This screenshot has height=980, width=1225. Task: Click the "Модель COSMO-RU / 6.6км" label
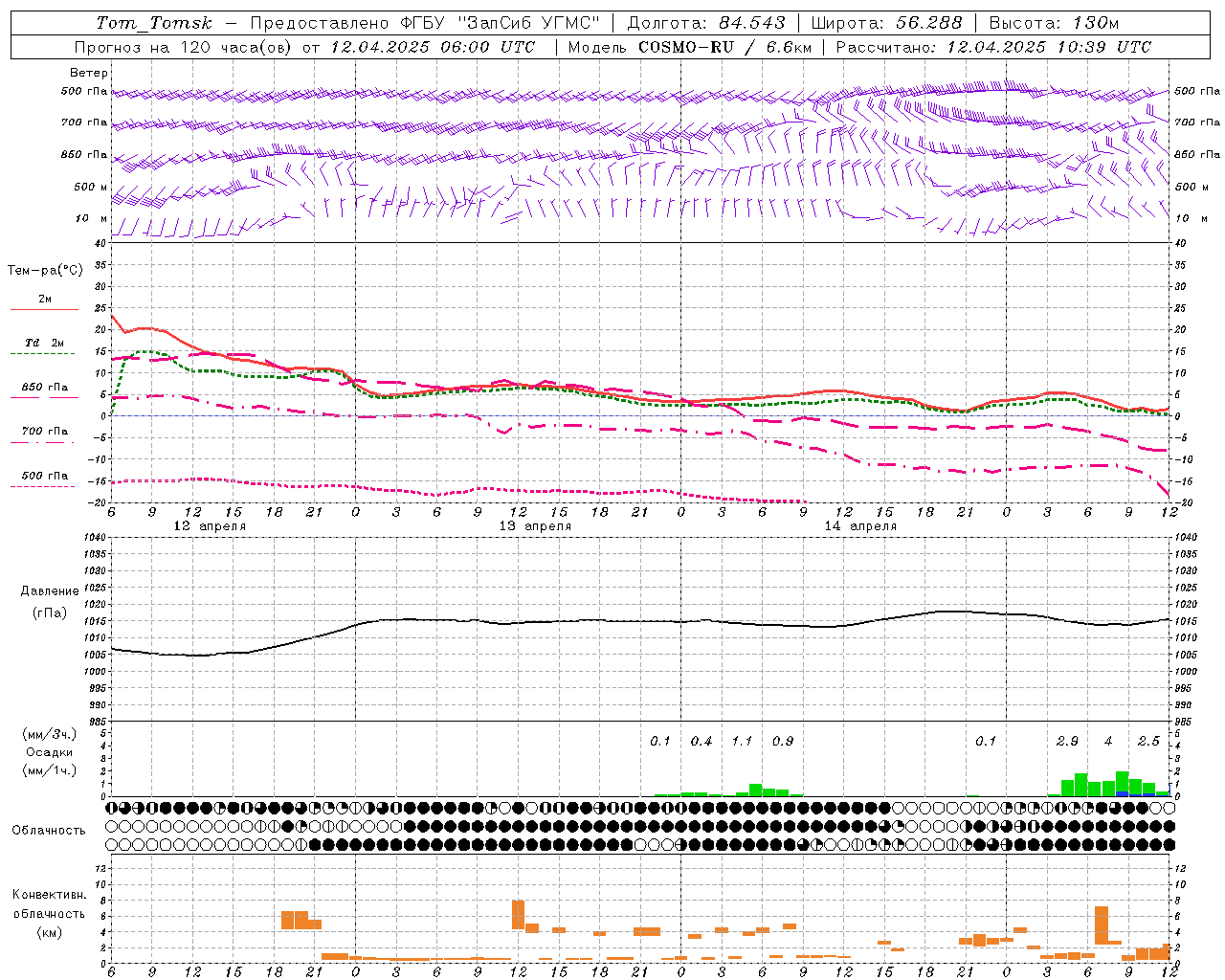click(x=688, y=47)
